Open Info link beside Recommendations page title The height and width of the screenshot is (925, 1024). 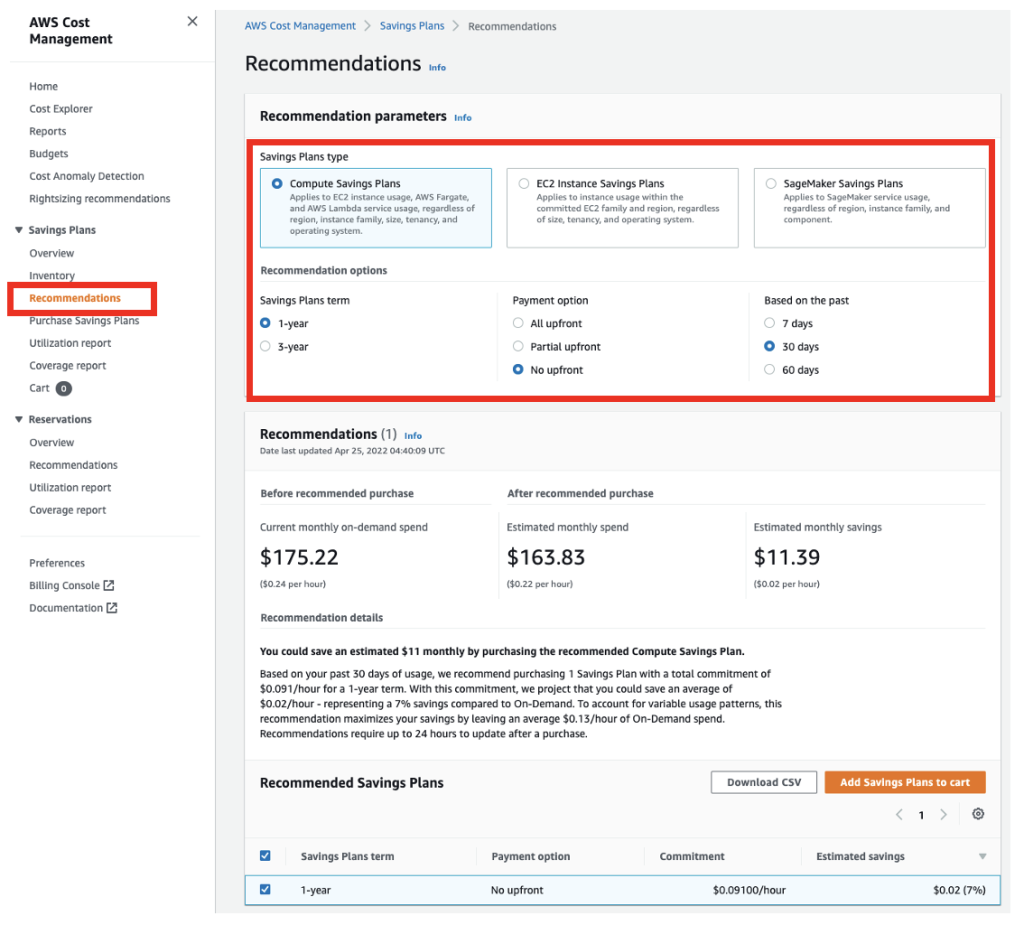point(438,67)
